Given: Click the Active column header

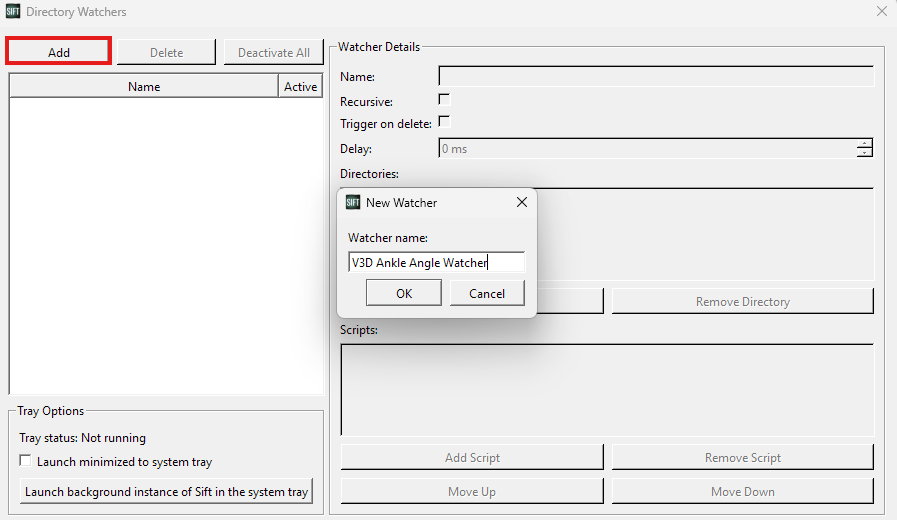Looking at the screenshot, I should click(x=300, y=86).
